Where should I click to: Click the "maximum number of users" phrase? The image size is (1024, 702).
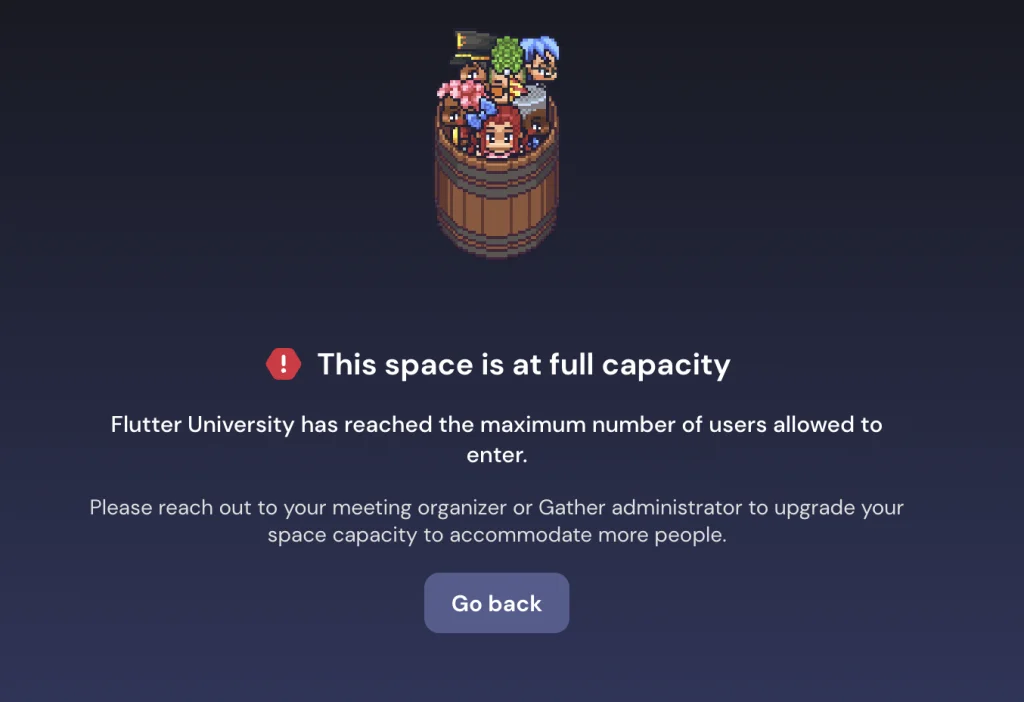[x=623, y=424]
